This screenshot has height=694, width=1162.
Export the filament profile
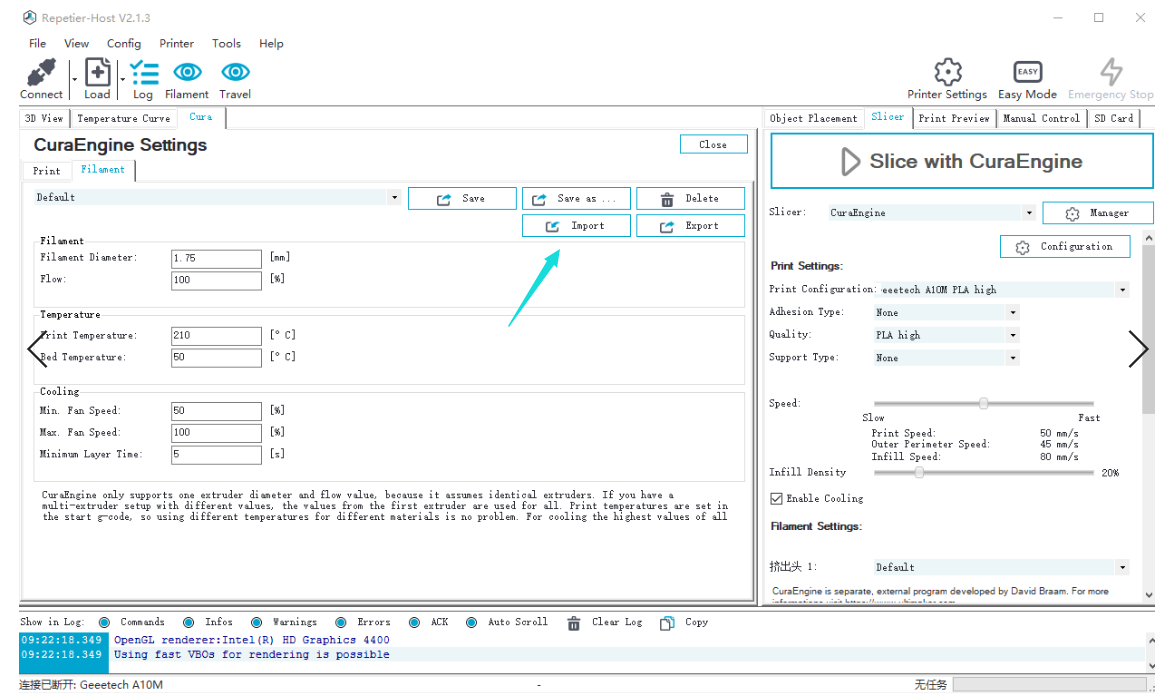click(x=690, y=225)
